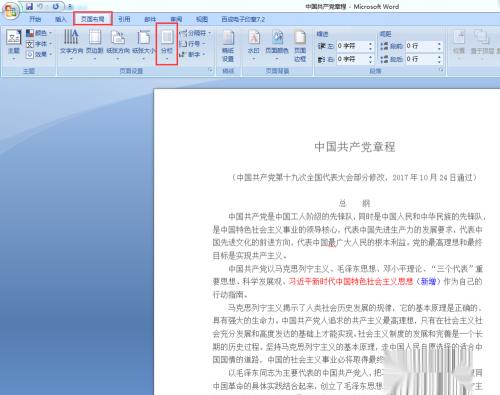The width and height of the screenshot is (500, 395).
Task: Click the 水印 (Watermark) icon
Action: (254, 37)
